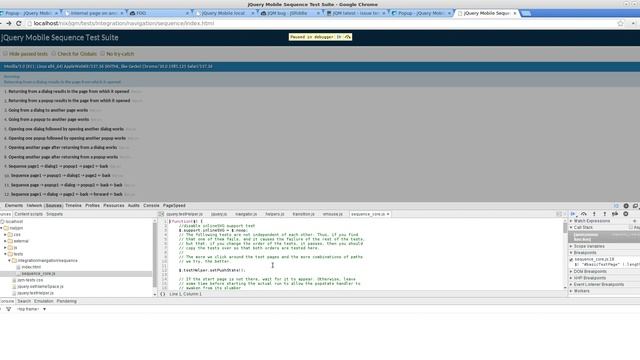The height and width of the screenshot is (360, 640).
Task: Show drawer console icon in DevTools toolbar
Action: pyautogui.click(x=616, y=206)
